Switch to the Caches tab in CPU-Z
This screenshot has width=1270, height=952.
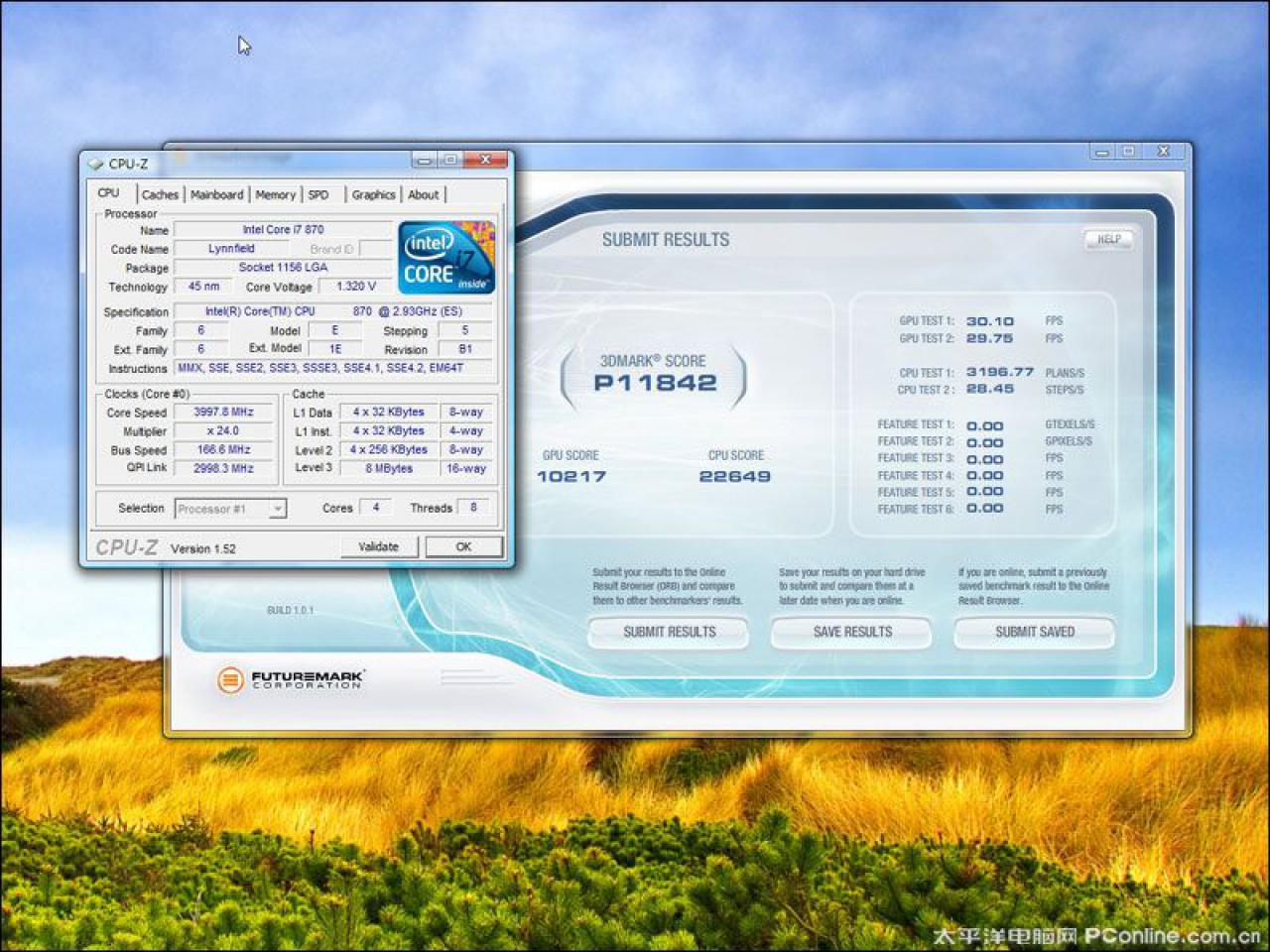click(x=160, y=195)
